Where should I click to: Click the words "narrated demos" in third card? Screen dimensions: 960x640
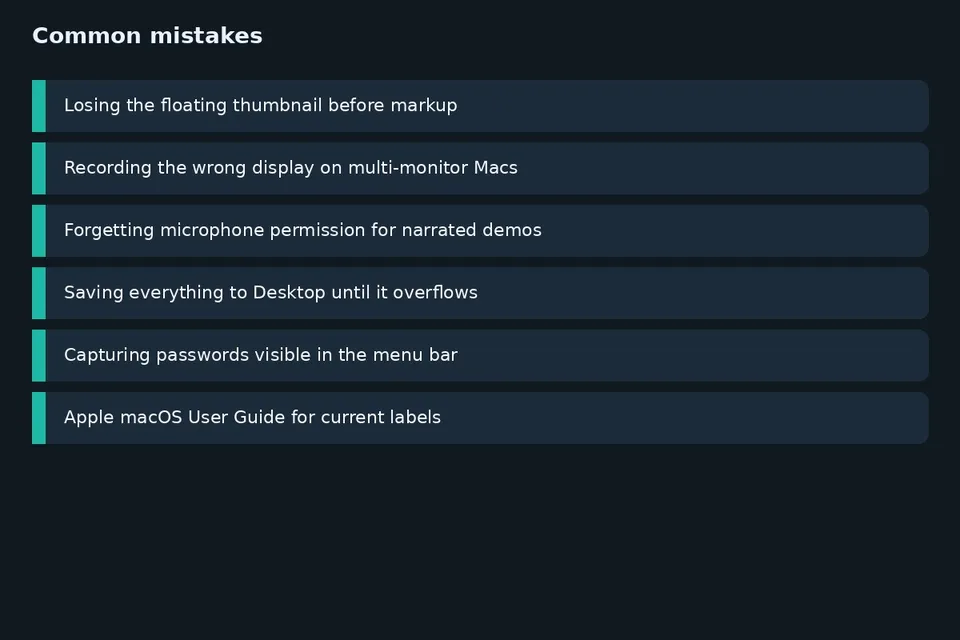pos(471,230)
